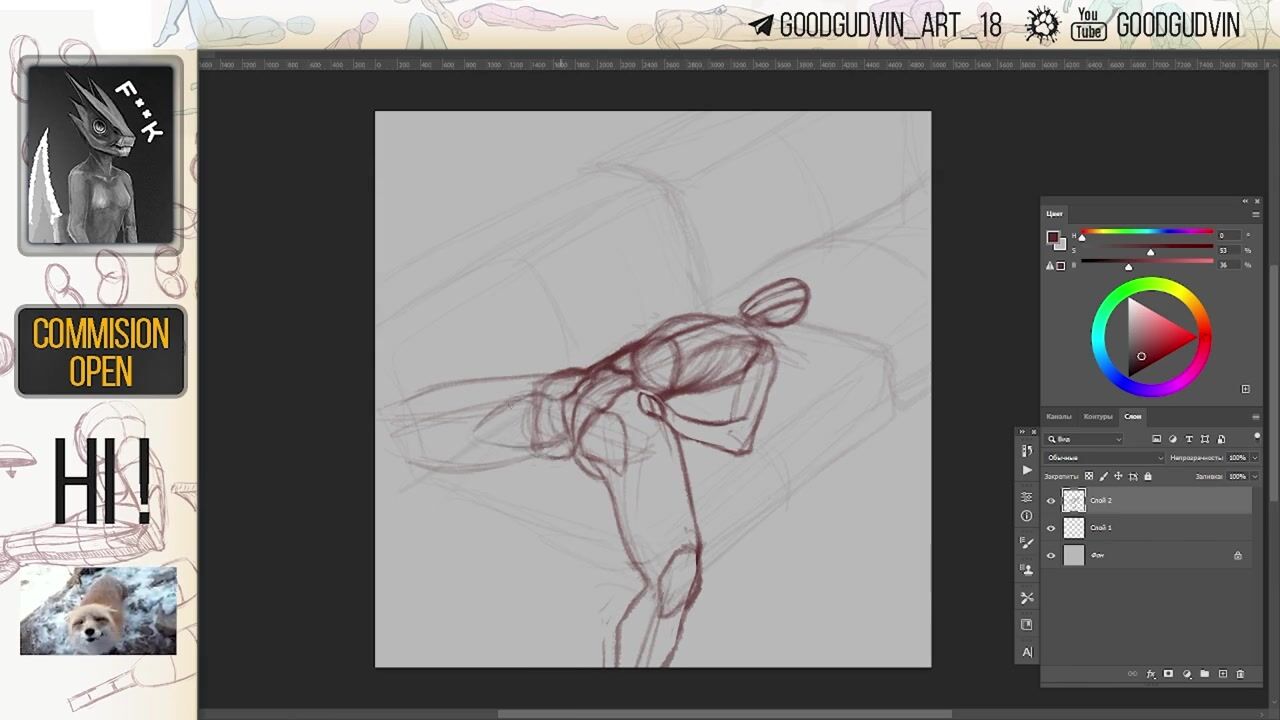Click the delete layer trash icon

tap(1240, 674)
